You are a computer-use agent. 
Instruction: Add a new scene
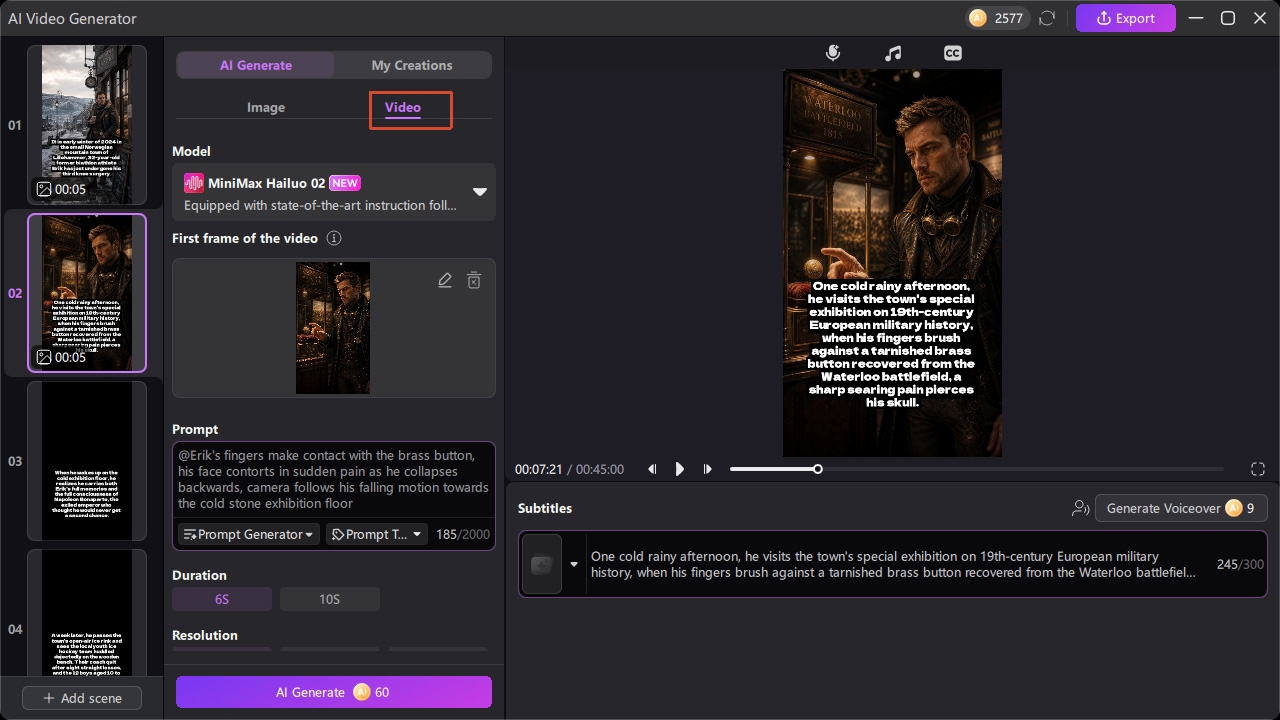pos(82,698)
